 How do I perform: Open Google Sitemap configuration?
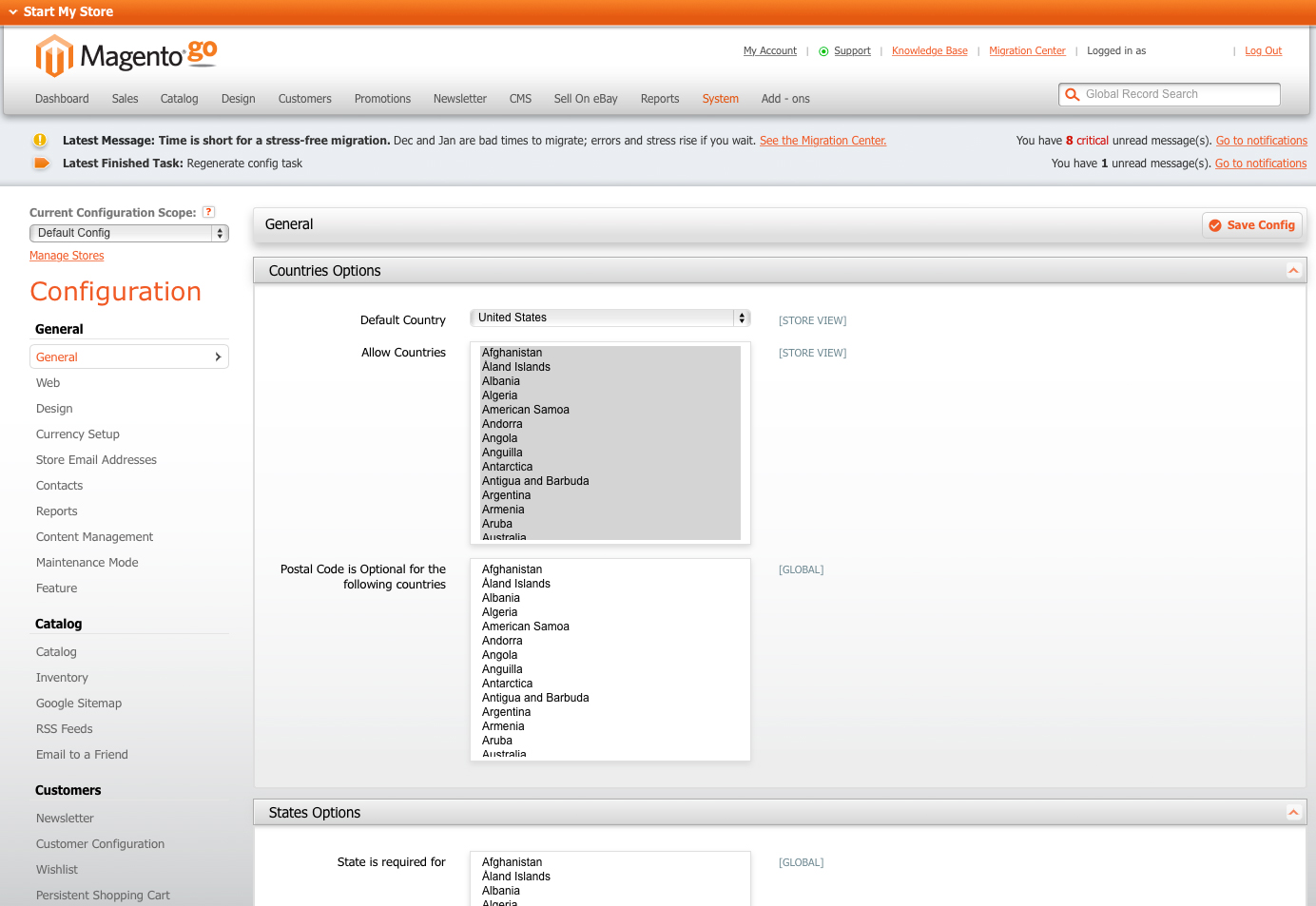(79, 704)
